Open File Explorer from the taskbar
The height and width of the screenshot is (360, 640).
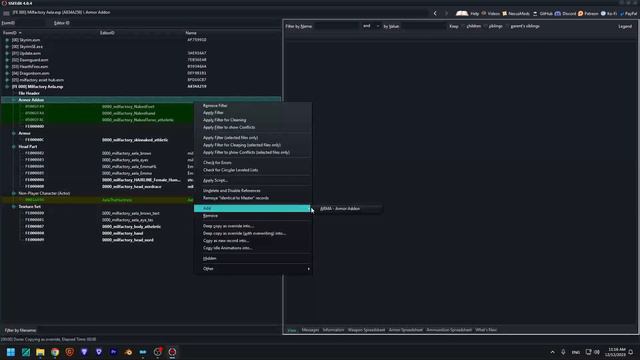coord(40,352)
